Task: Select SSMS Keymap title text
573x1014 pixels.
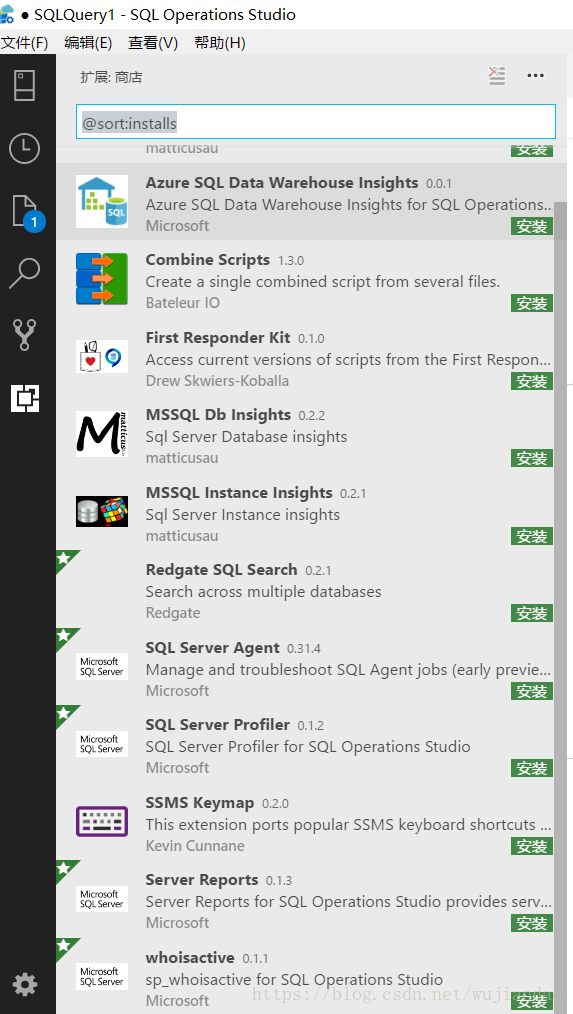Action: [x=200, y=803]
